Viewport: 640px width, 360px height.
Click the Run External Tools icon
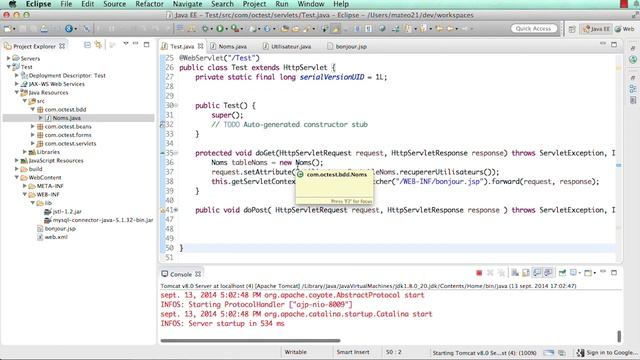pyautogui.click(x=234, y=29)
